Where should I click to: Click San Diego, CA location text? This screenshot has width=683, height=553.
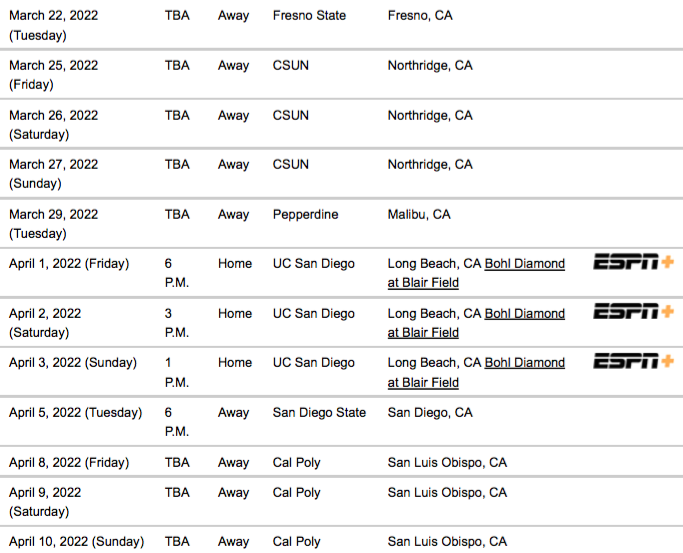430,412
